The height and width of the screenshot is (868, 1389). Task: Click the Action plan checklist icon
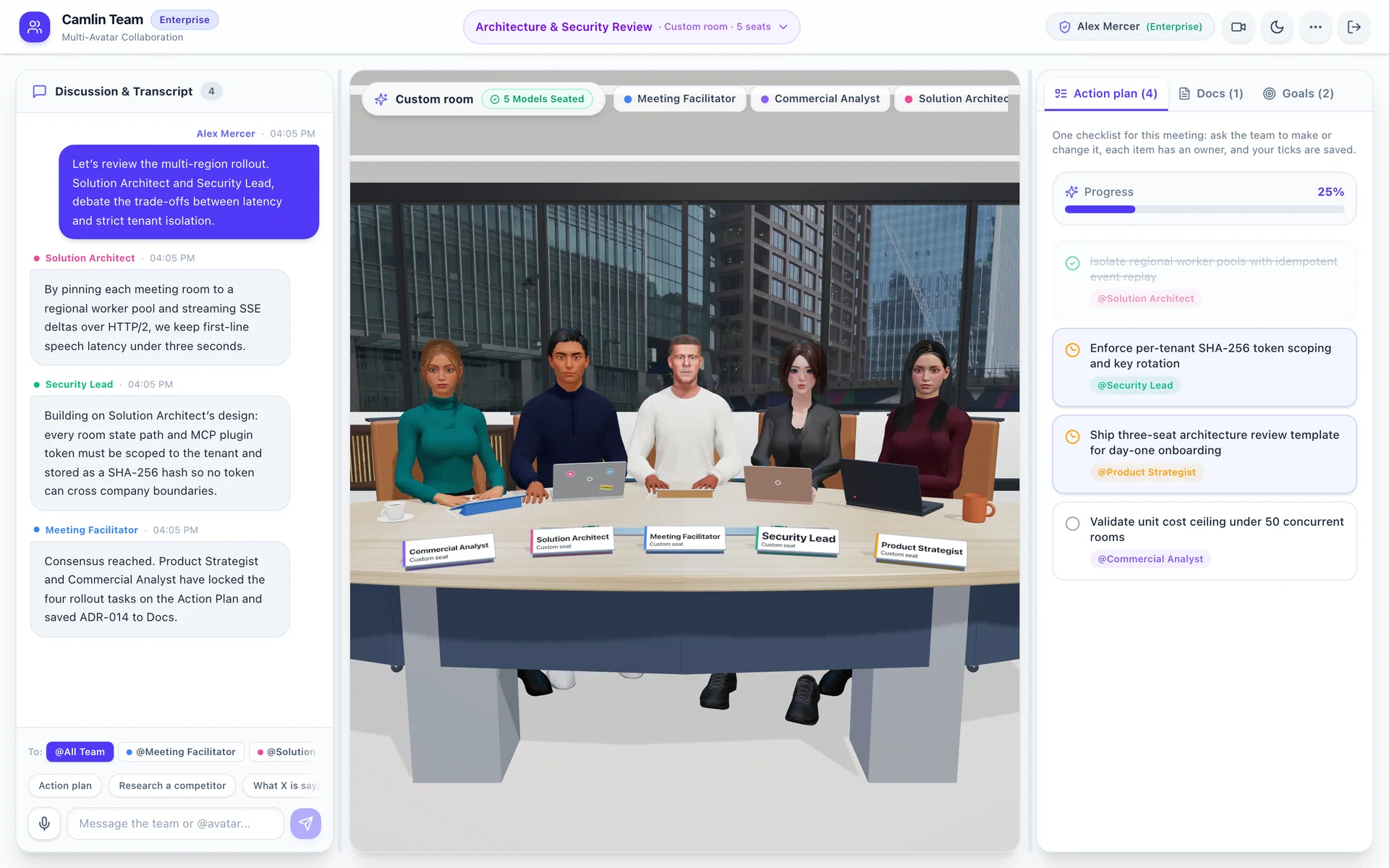(x=1061, y=93)
